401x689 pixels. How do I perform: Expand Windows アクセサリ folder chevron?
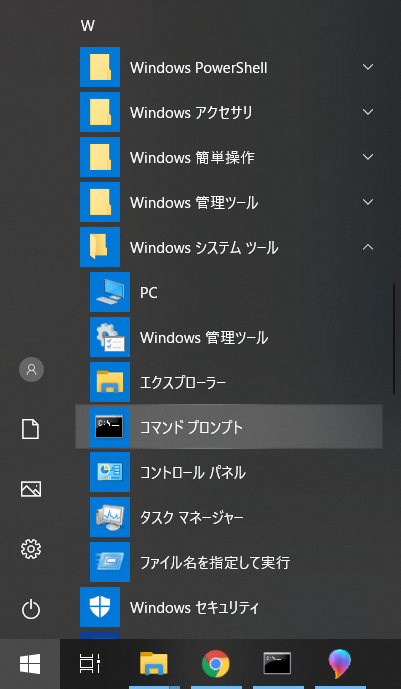(x=368, y=112)
